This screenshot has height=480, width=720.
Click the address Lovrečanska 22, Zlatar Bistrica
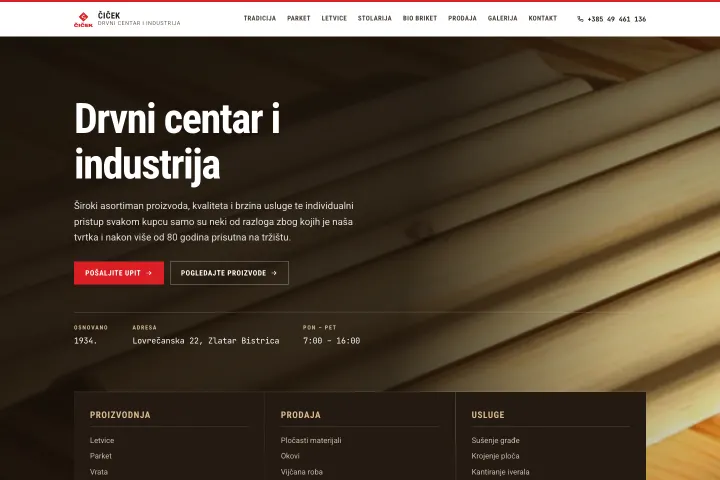206,341
